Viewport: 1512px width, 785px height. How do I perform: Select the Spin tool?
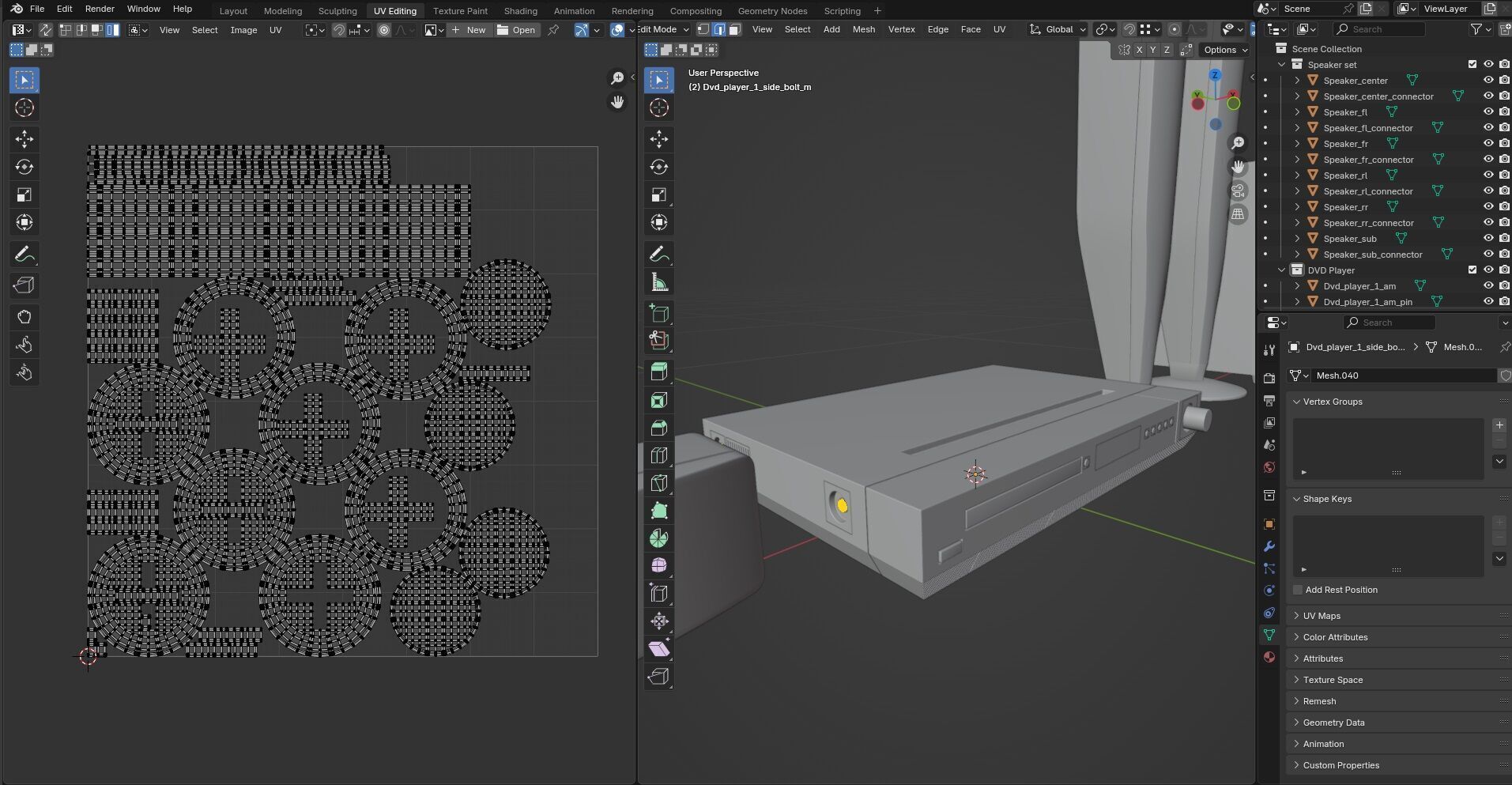(659, 538)
